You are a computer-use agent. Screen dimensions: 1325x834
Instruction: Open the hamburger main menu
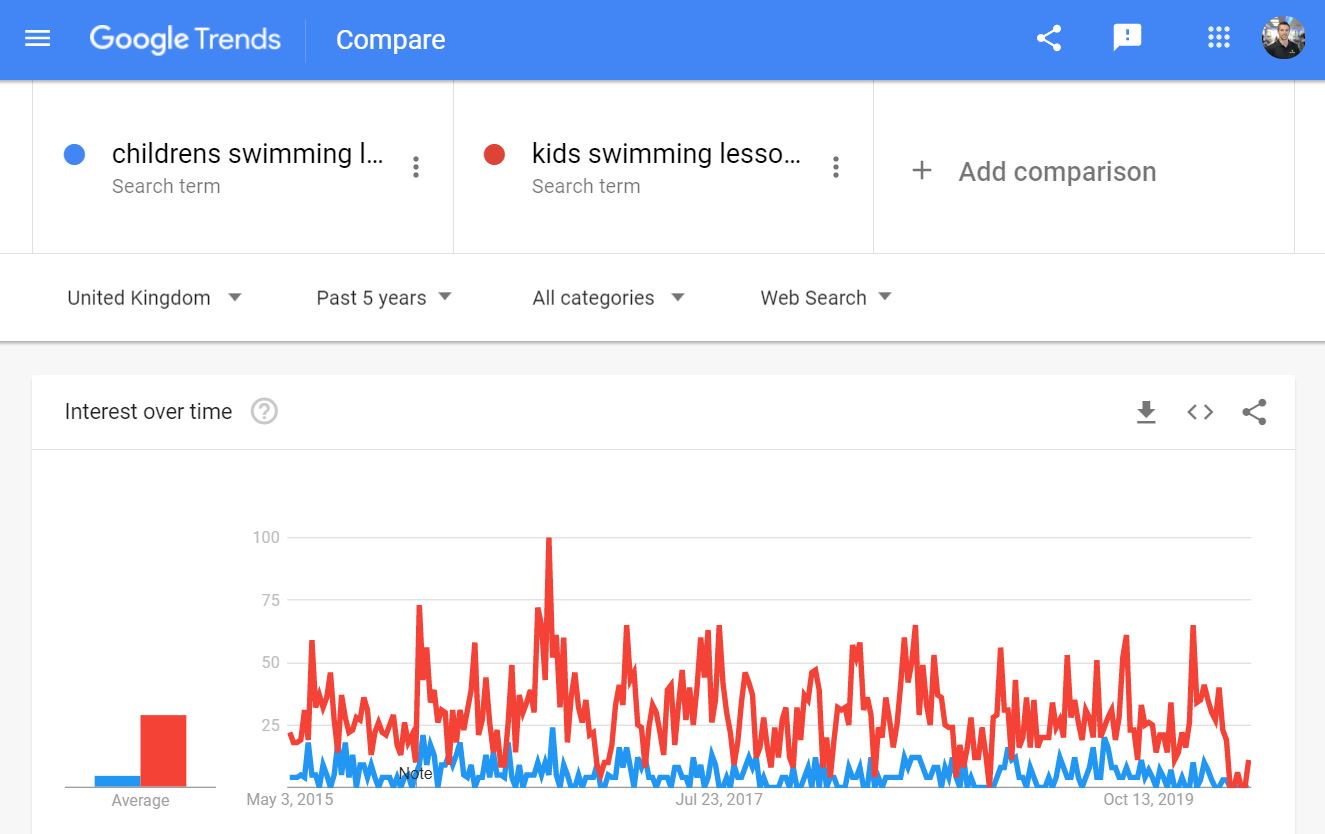point(37,39)
